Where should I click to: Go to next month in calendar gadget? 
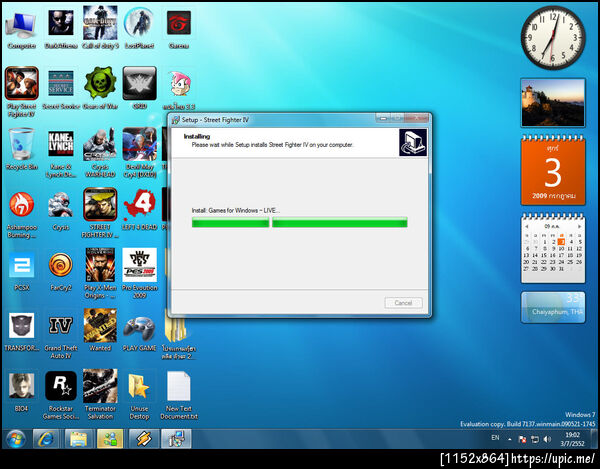coord(579,226)
